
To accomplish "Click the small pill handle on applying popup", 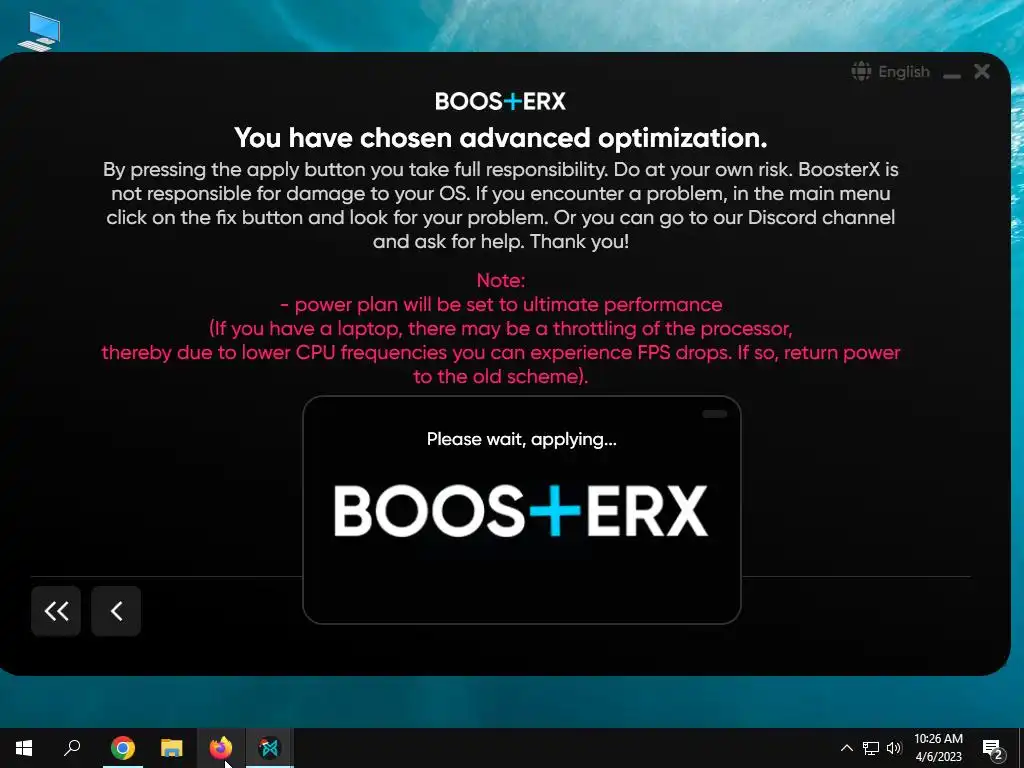I will pos(714,413).
